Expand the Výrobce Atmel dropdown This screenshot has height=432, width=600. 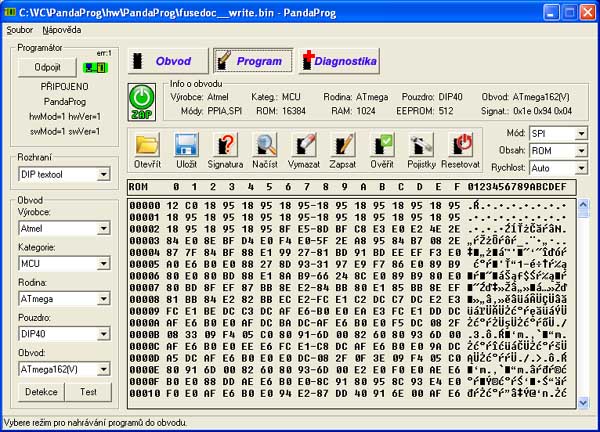[103, 228]
